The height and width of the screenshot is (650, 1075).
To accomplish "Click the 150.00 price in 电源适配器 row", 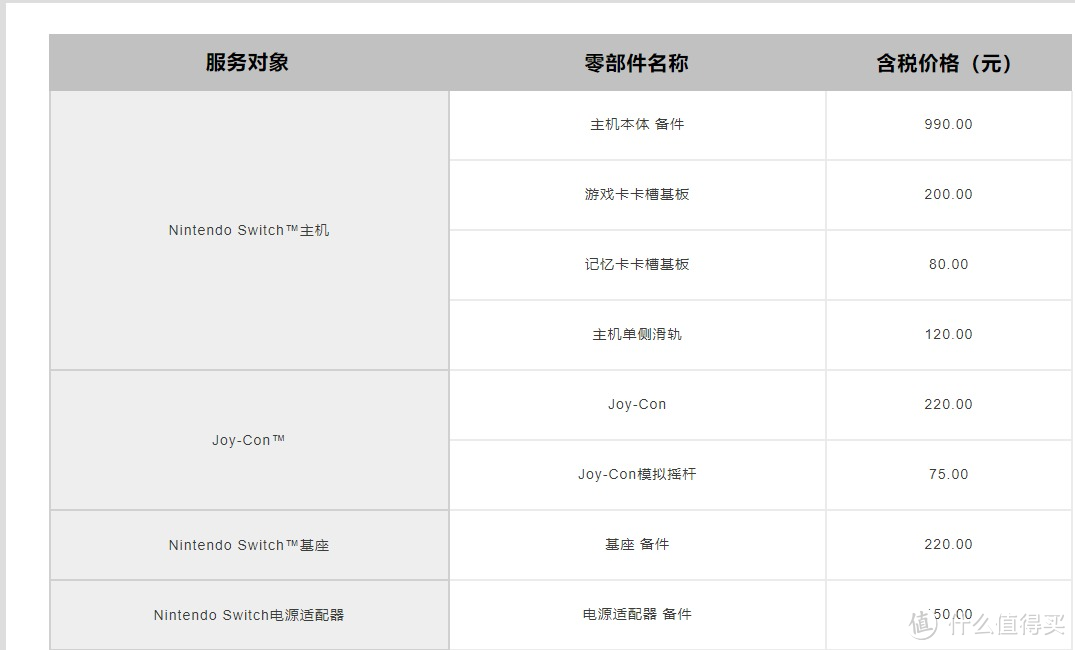I will click(949, 614).
